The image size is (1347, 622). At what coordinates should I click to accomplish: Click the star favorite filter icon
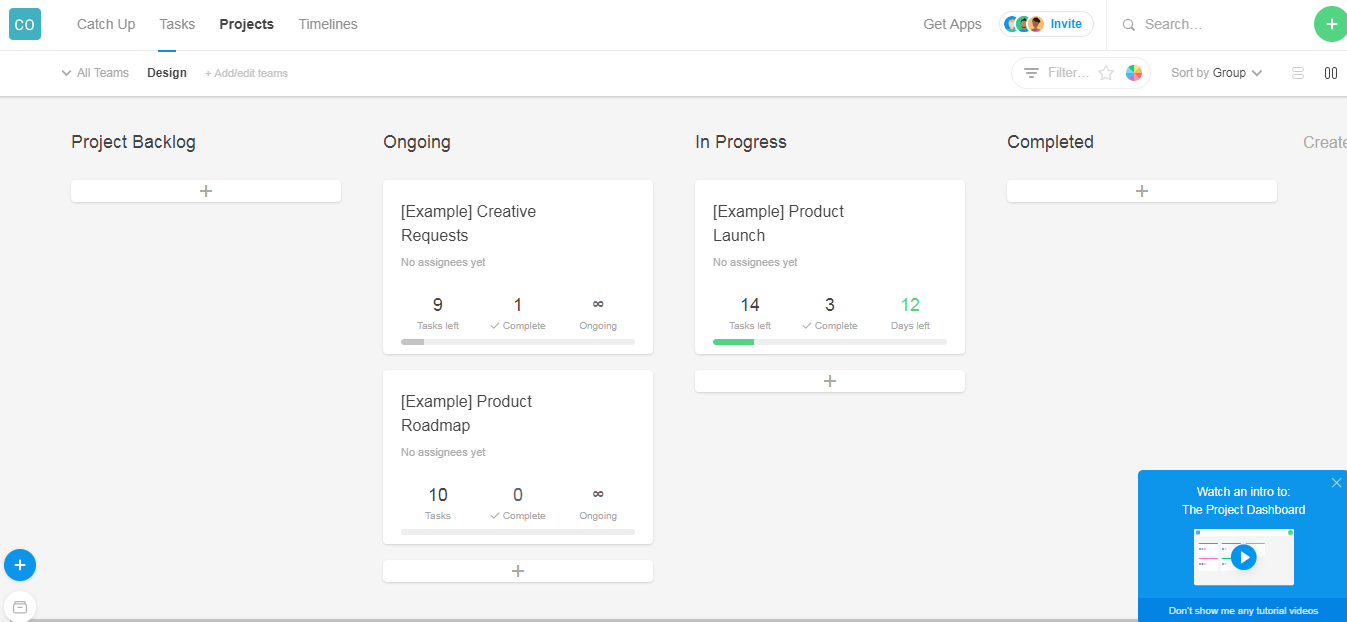[1106, 73]
